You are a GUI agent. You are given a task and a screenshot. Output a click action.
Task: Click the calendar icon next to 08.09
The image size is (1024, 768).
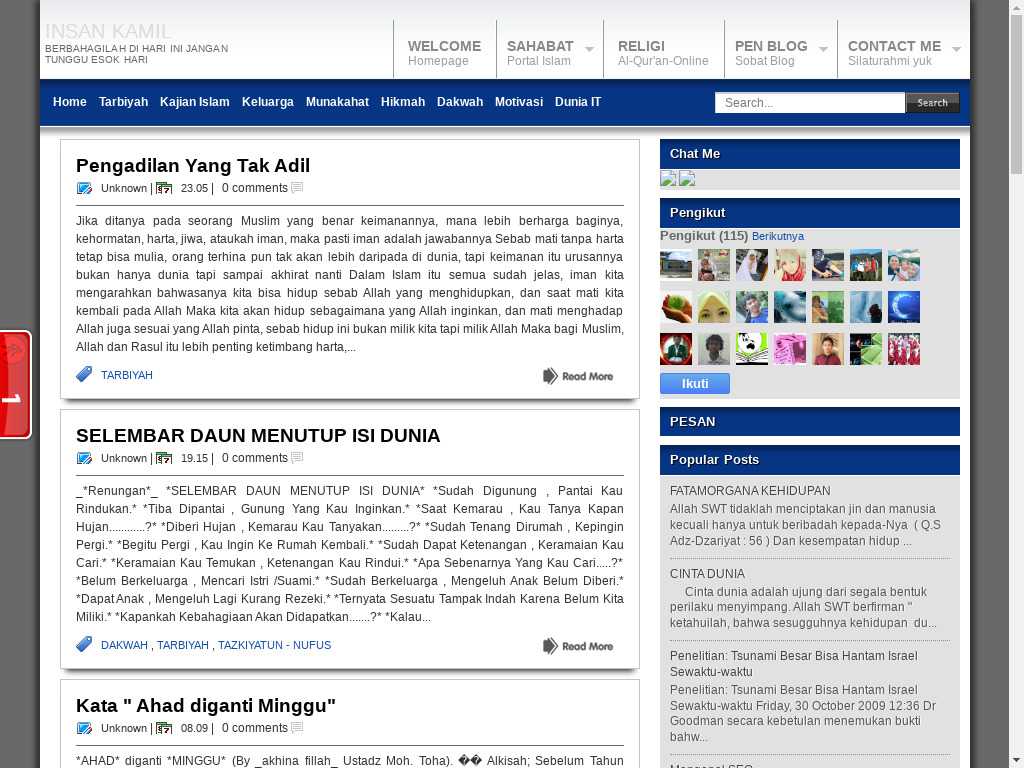(x=164, y=728)
